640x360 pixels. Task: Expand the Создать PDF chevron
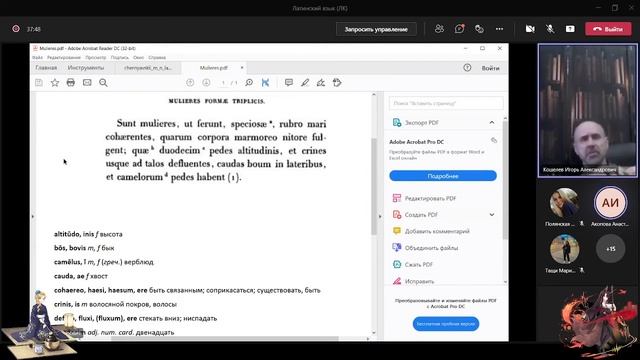(x=492, y=215)
